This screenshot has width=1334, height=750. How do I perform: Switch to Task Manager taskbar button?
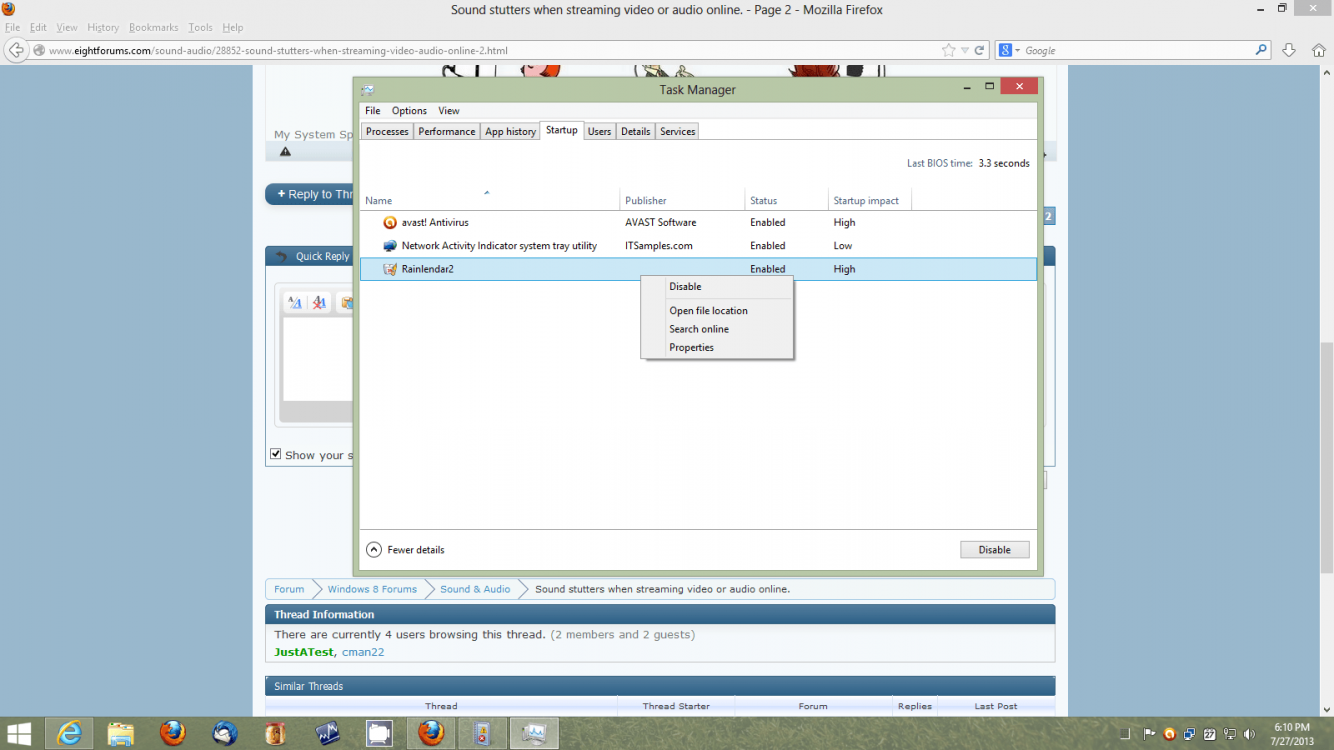[534, 734]
